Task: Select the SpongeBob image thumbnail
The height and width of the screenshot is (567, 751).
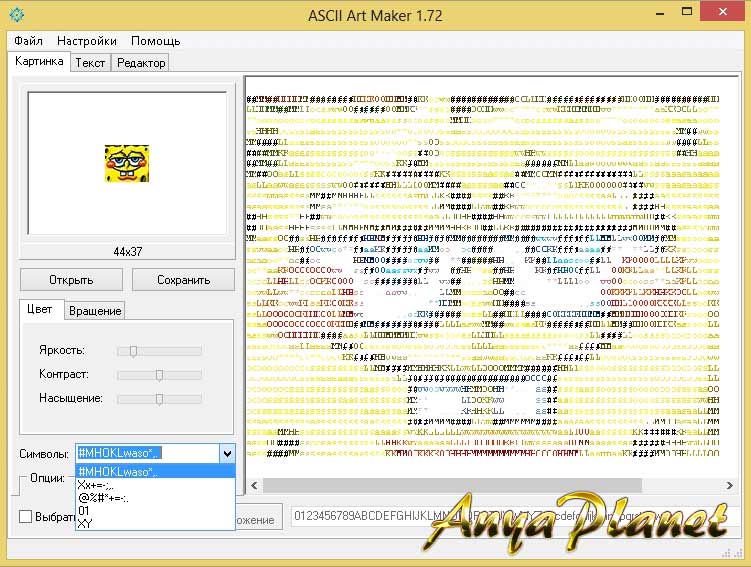Action: click(127, 163)
